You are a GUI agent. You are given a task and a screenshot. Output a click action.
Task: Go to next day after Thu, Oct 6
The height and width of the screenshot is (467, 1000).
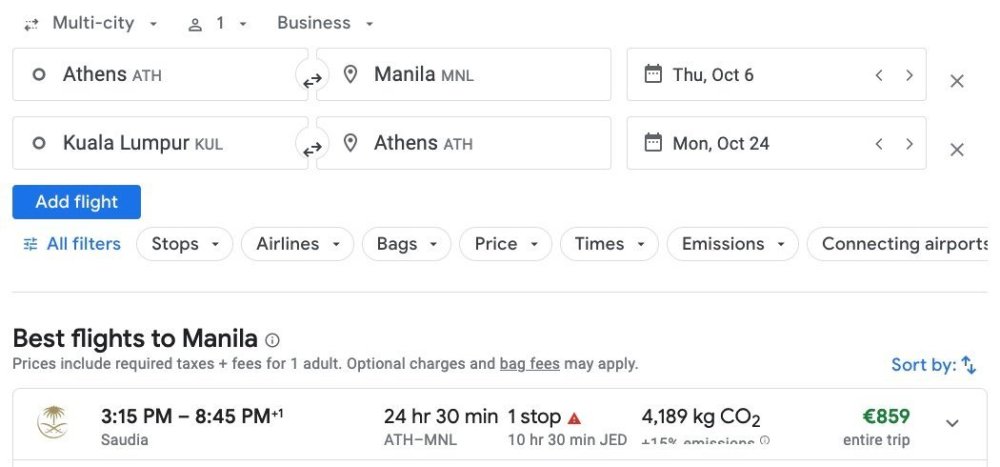click(x=909, y=75)
